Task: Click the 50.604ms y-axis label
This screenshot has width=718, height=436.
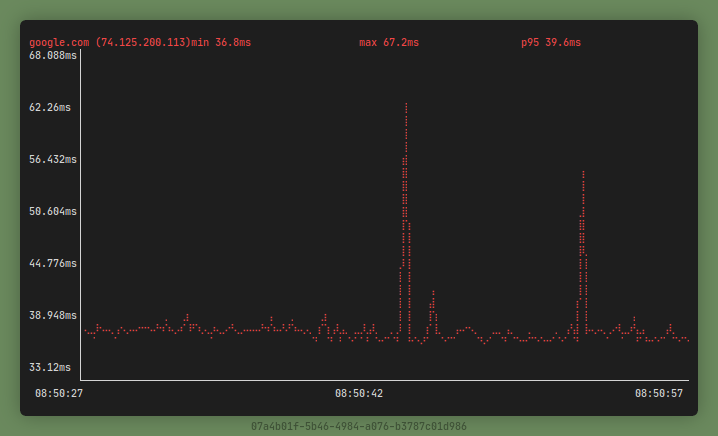Action: (x=53, y=212)
